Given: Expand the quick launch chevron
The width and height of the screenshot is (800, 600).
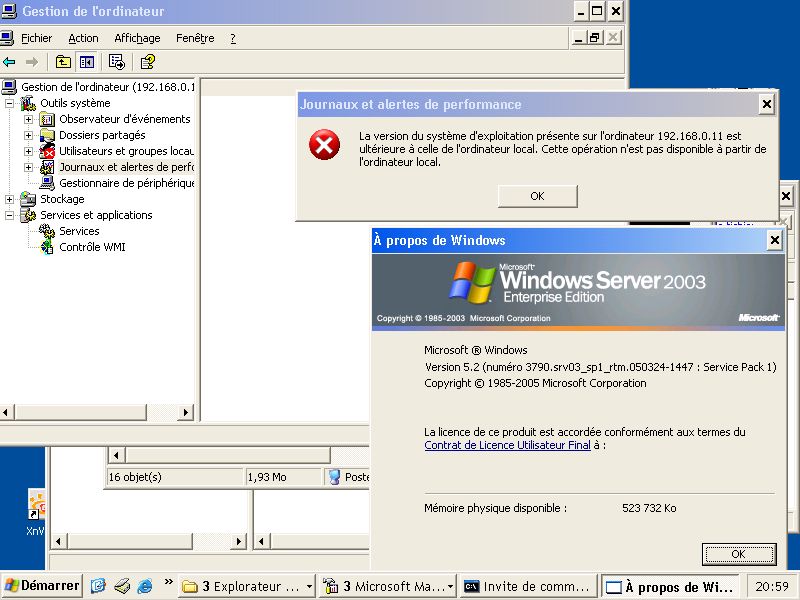Looking at the screenshot, I should tap(168, 582).
